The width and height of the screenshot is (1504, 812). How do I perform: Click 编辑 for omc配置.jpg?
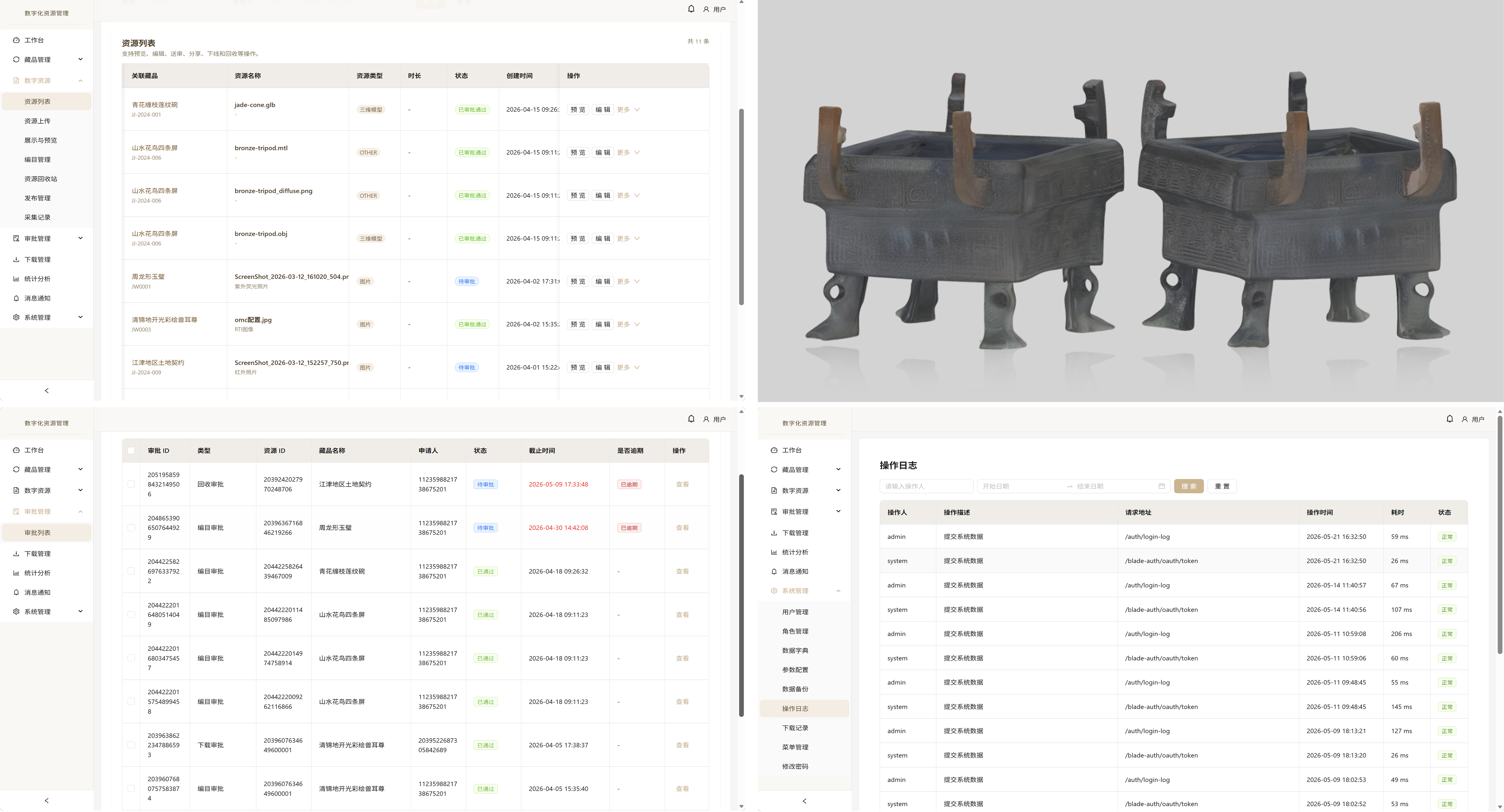coord(602,325)
